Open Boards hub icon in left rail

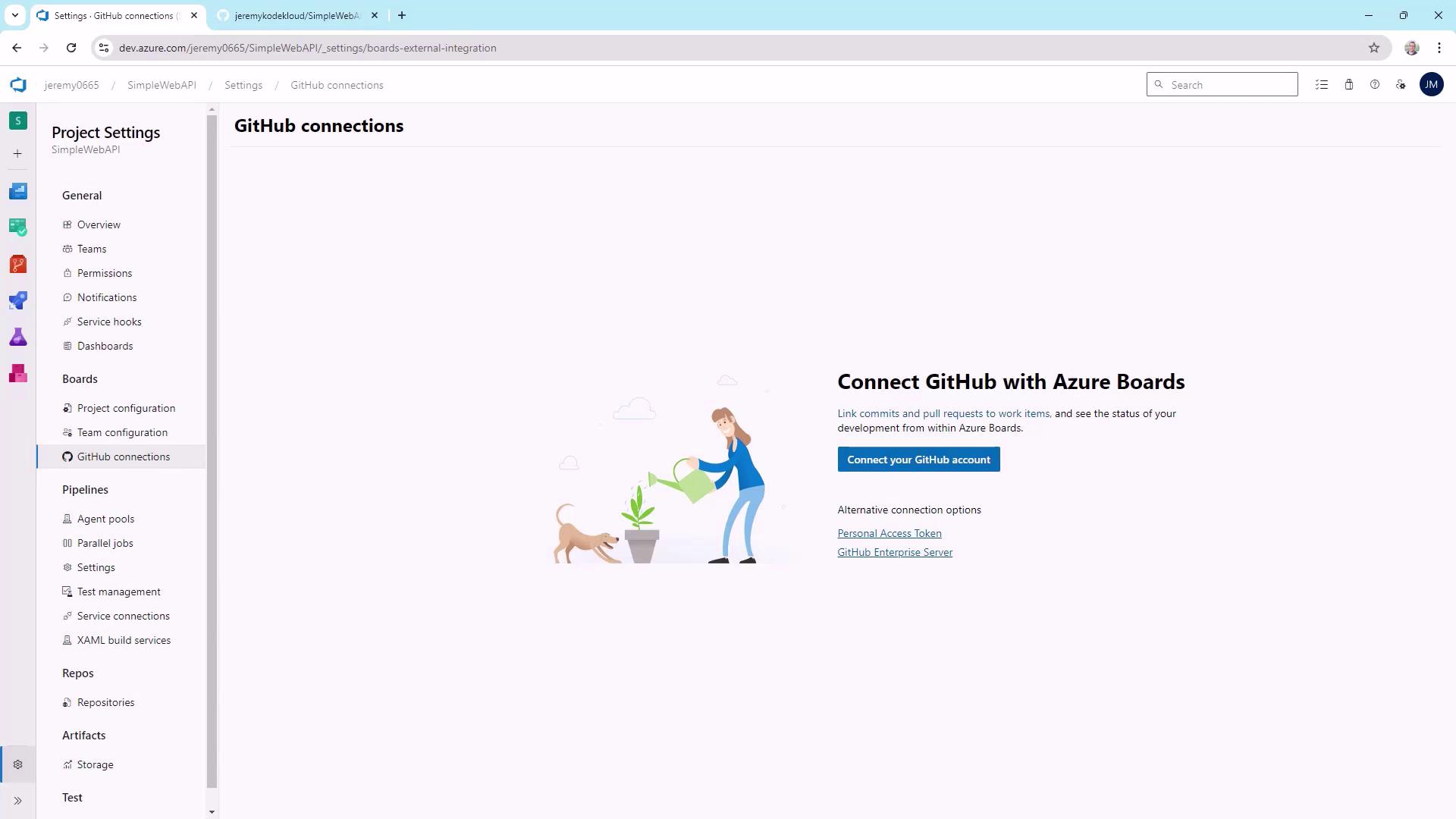[18, 227]
